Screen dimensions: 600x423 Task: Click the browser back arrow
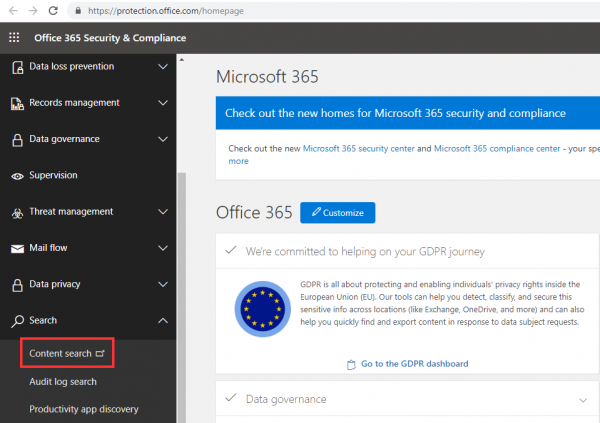(x=13, y=11)
